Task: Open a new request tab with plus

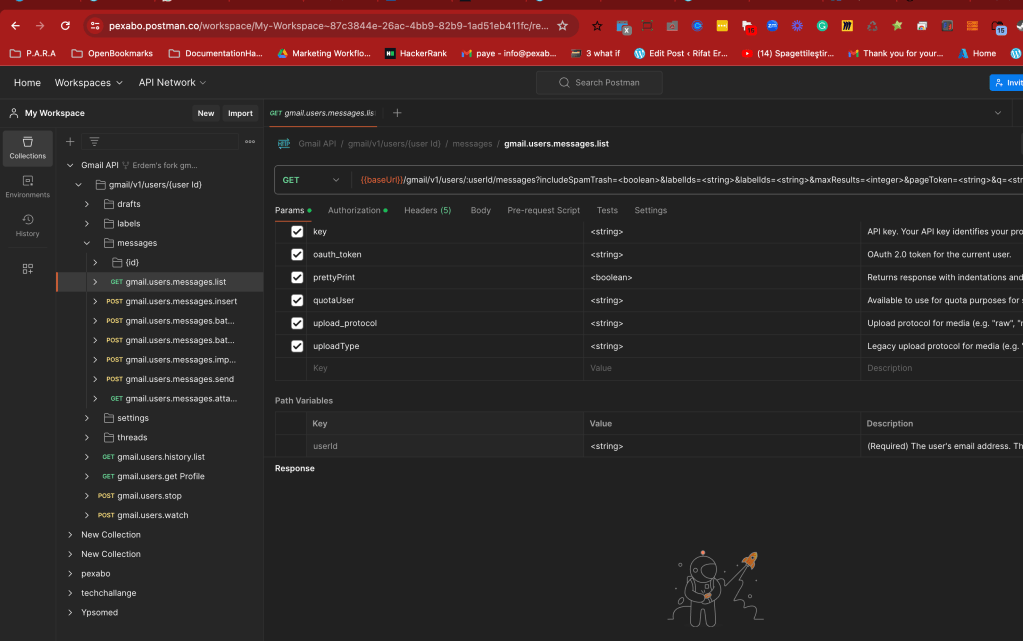Action: (397, 113)
